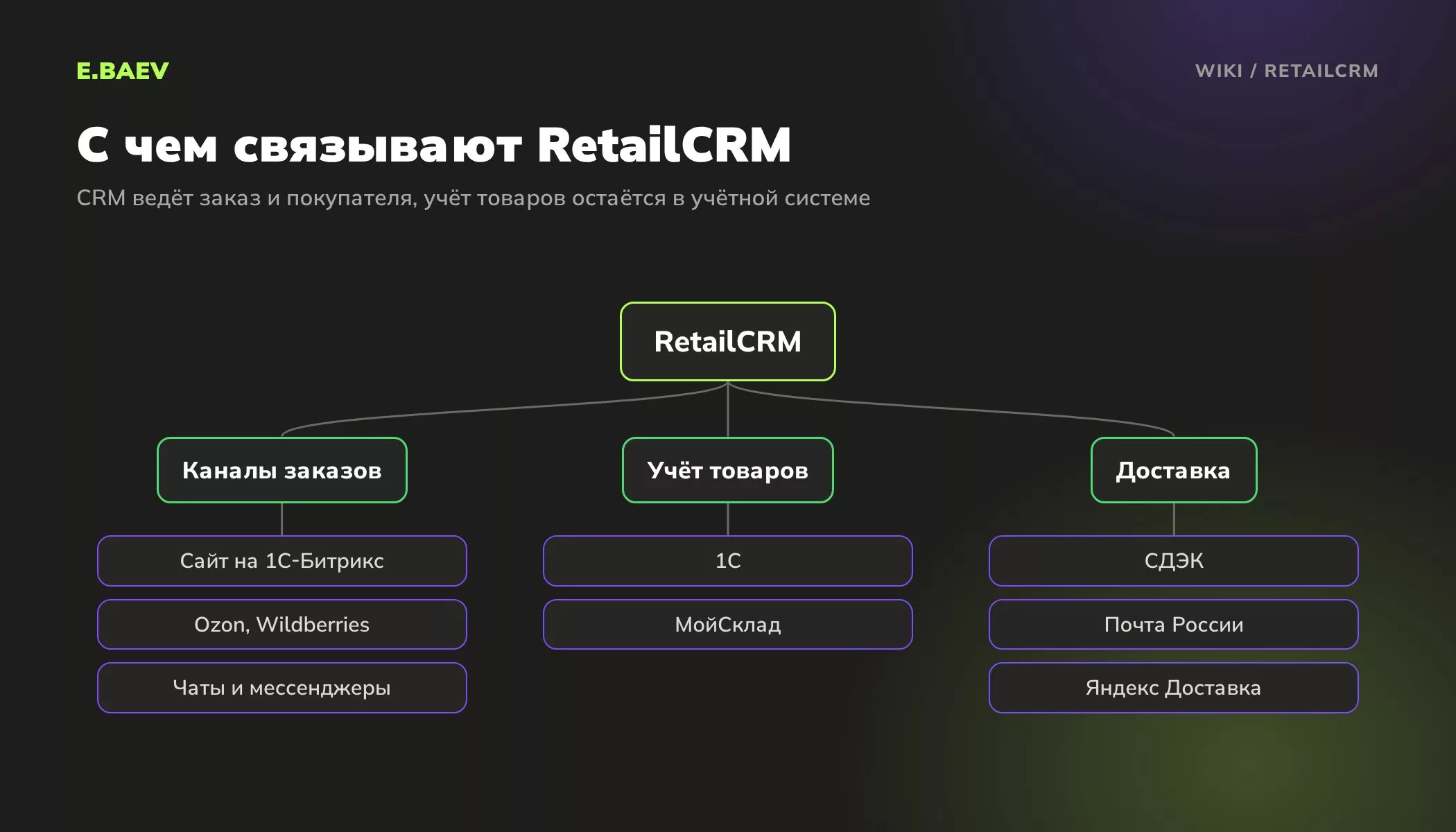This screenshot has height=832, width=1456.
Task: Click the heading 'С чем связывают RetailCRM'
Action: click(x=434, y=145)
